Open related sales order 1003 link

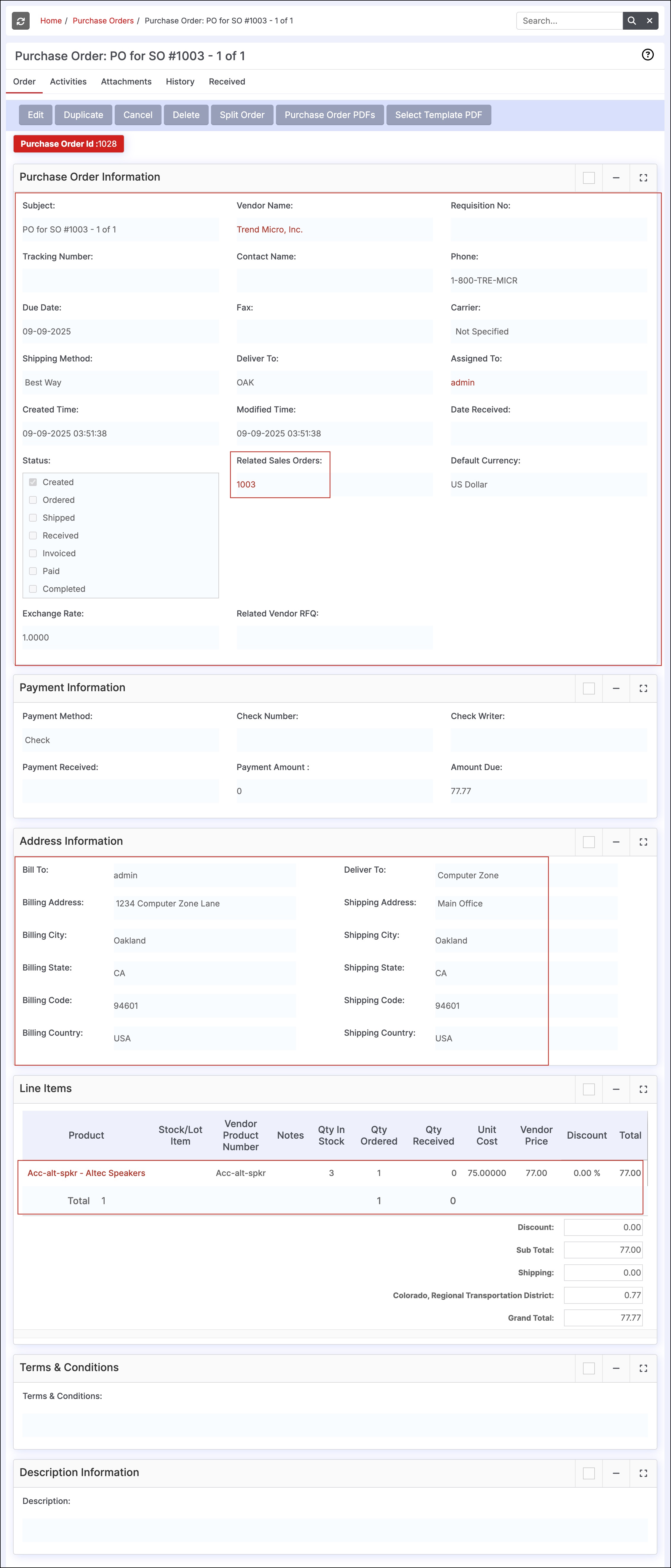pos(246,485)
